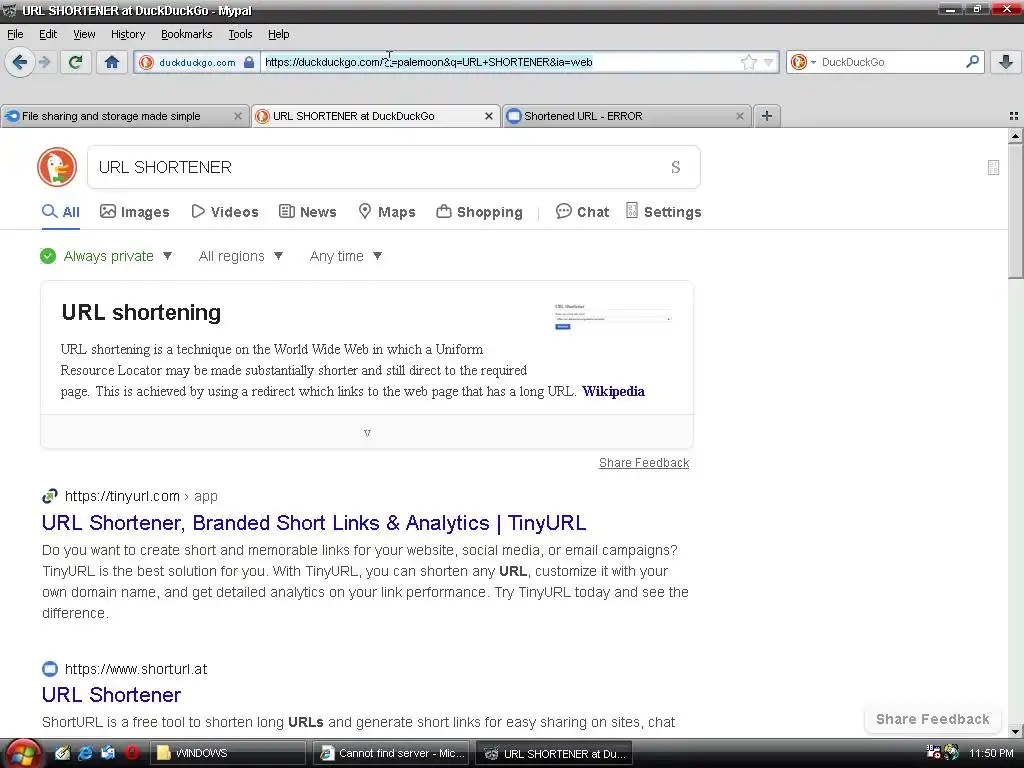Open the URL history dropdown arrow

(x=769, y=62)
